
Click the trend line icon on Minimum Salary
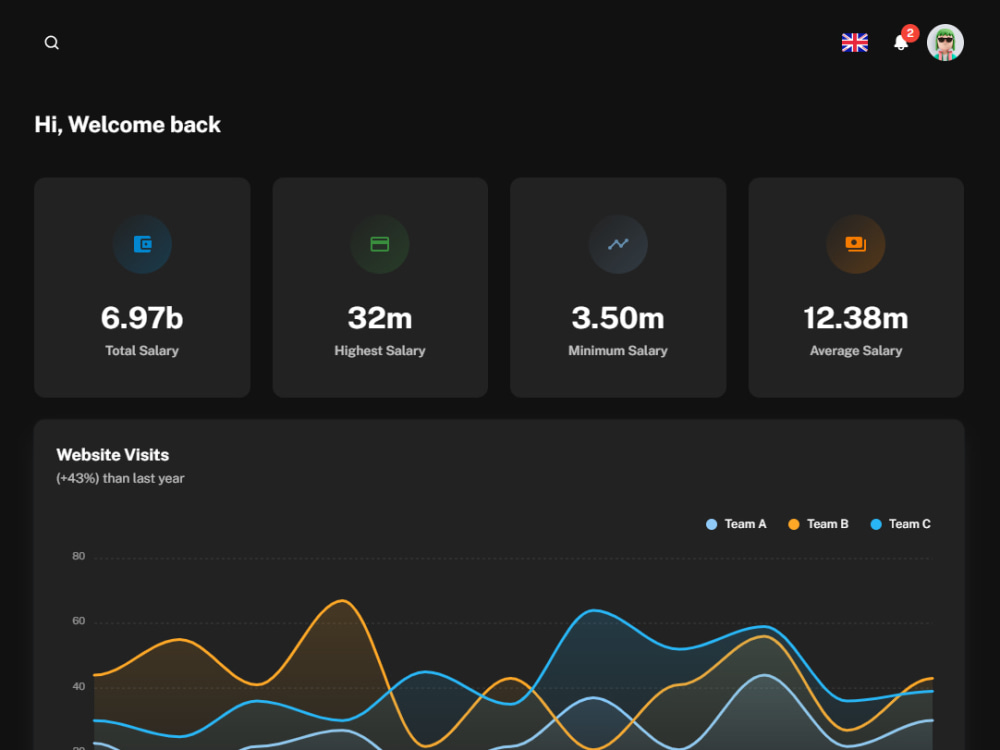[618, 244]
